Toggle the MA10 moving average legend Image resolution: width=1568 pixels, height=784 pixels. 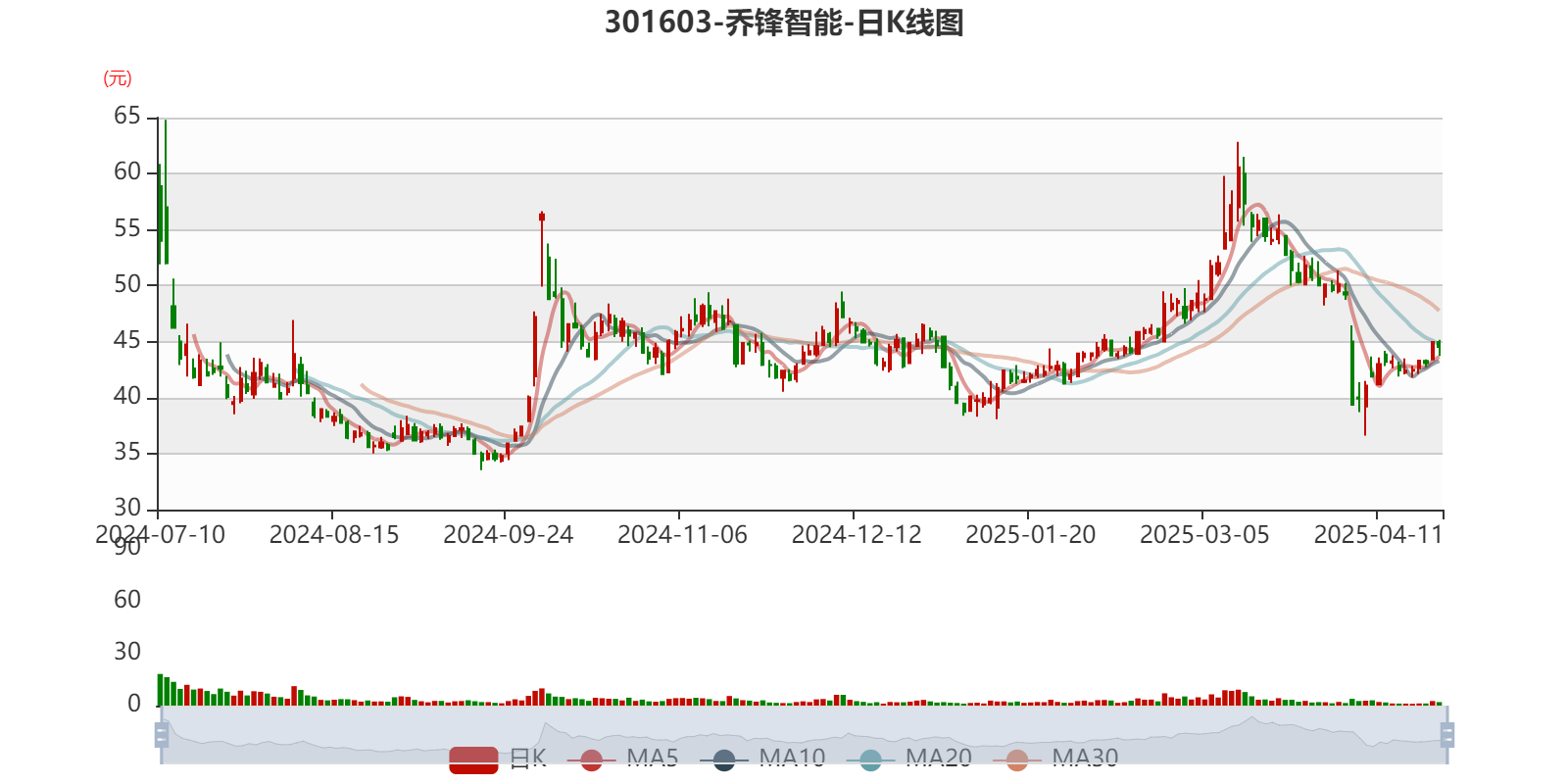pyautogui.click(x=762, y=759)
